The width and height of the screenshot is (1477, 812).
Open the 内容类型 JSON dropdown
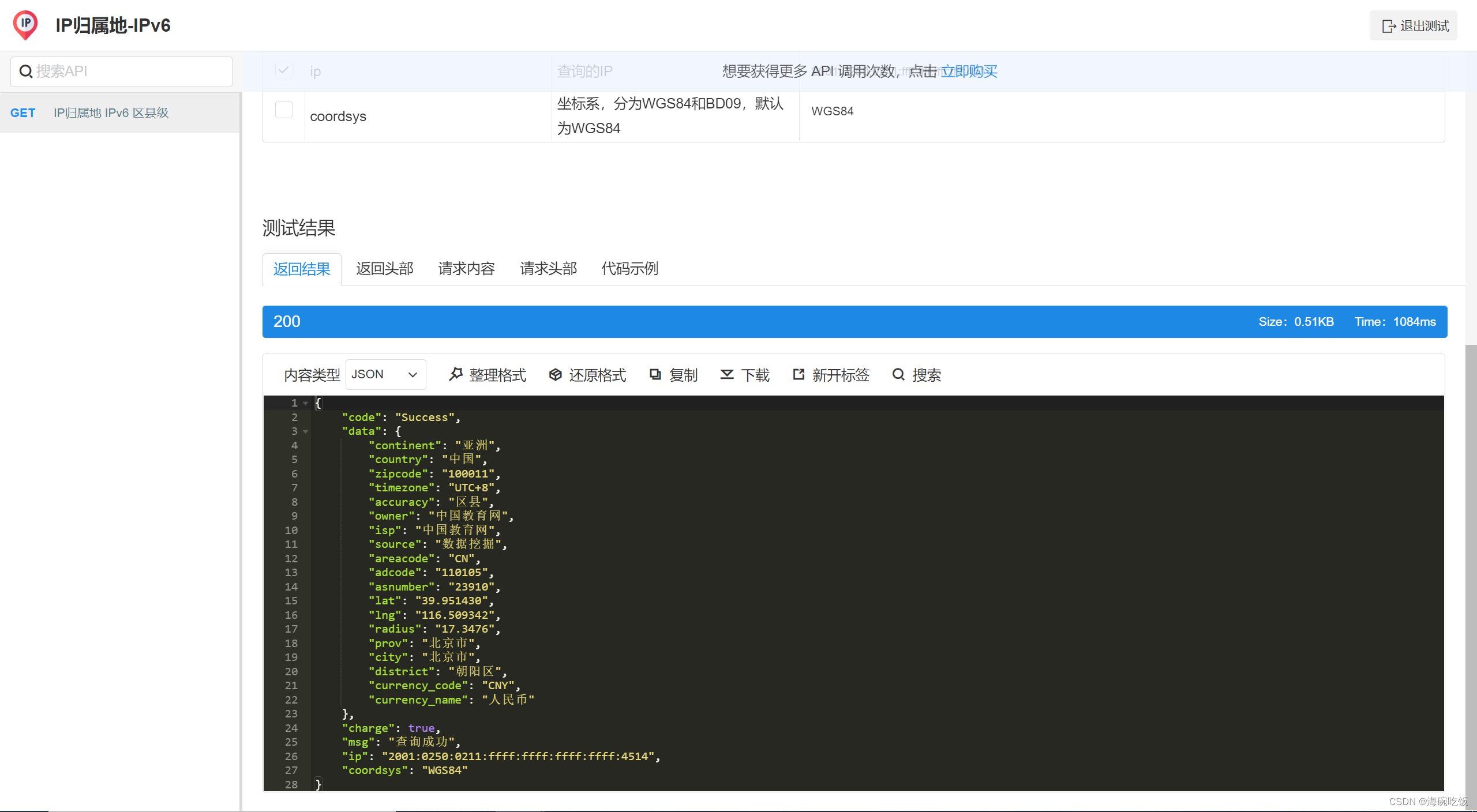pyautogui.click(x=385, y=374)
